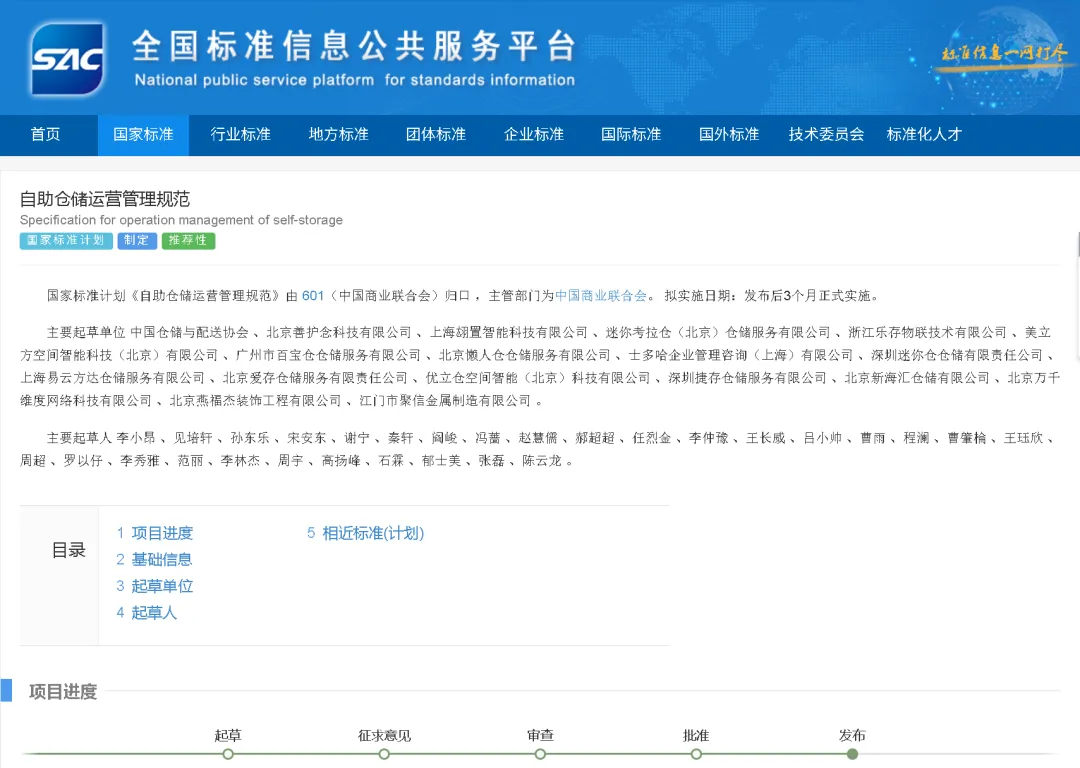Jump to 2 基础信息 section
Screen dimensions: 1080x768
(154, 559)
